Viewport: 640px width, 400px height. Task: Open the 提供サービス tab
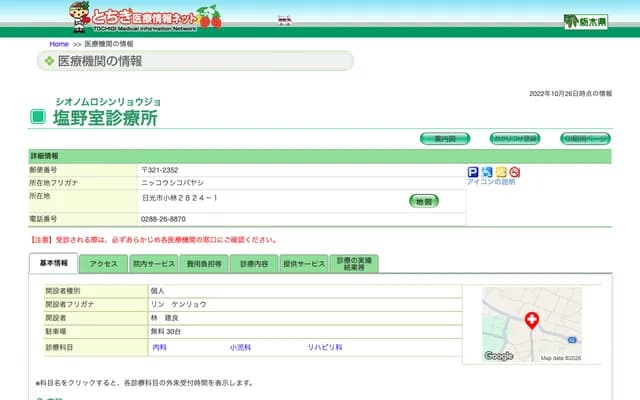click(304, 264)
